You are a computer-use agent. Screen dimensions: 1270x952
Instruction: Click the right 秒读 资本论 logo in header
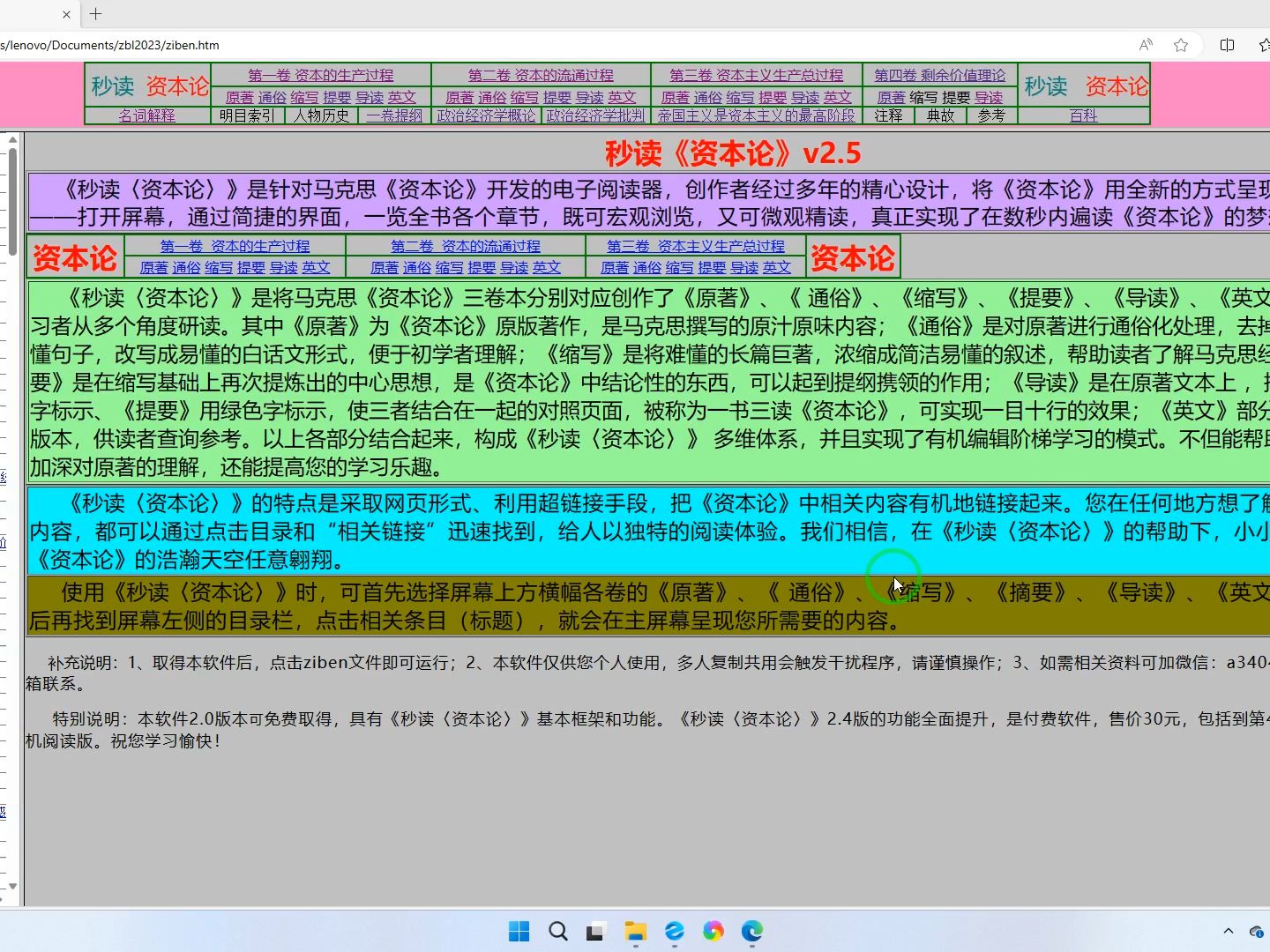click(1087, 86)
